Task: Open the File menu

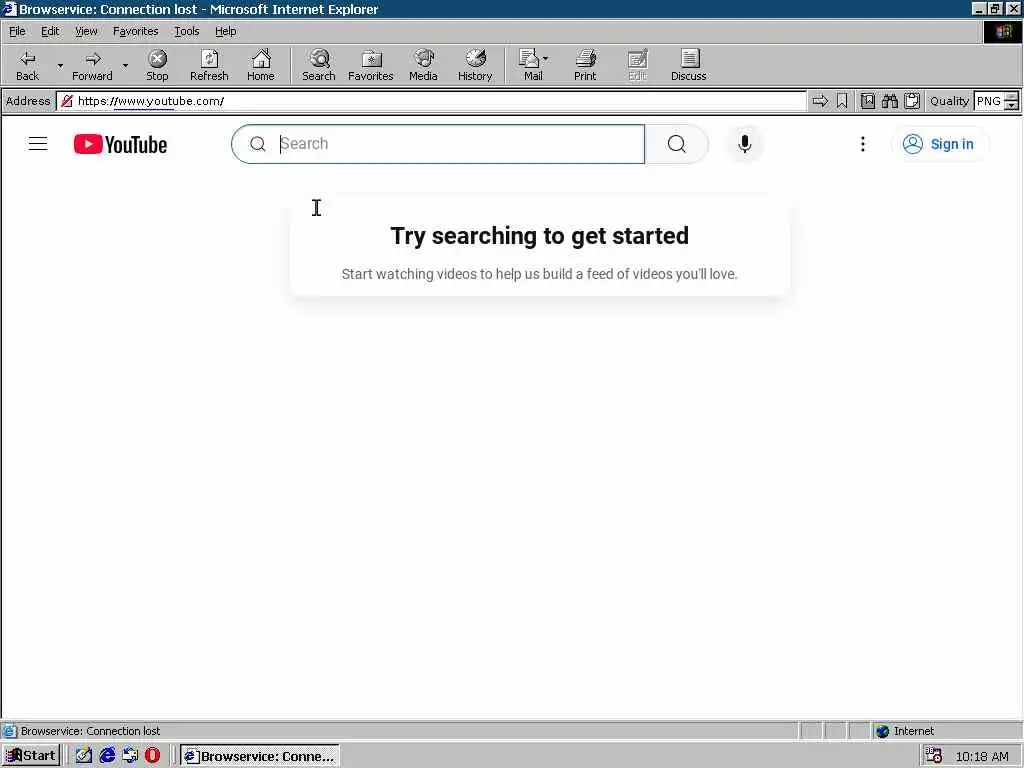Action: click(x=17, y=31)
